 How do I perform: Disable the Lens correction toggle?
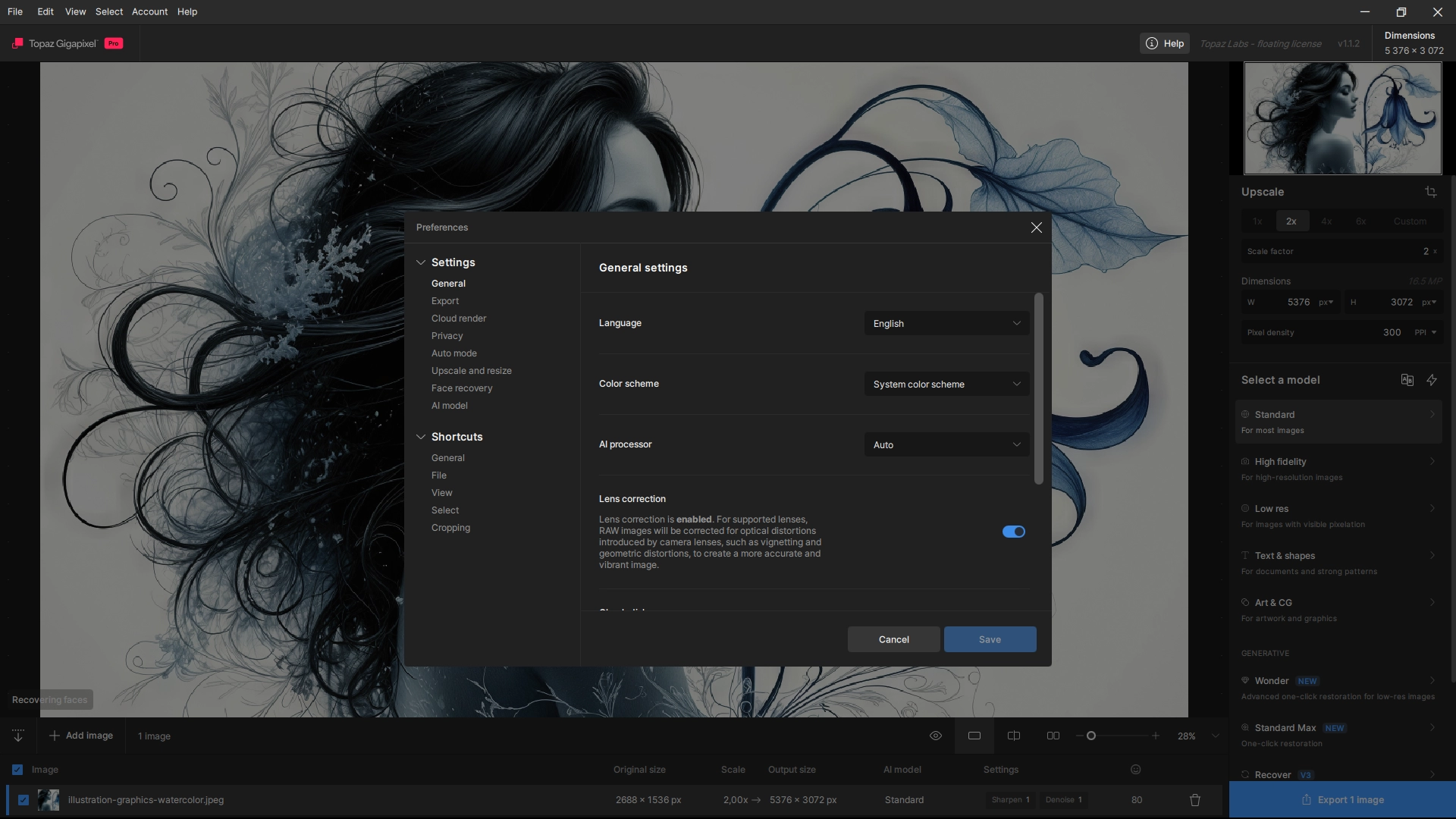click(1014, 532)
